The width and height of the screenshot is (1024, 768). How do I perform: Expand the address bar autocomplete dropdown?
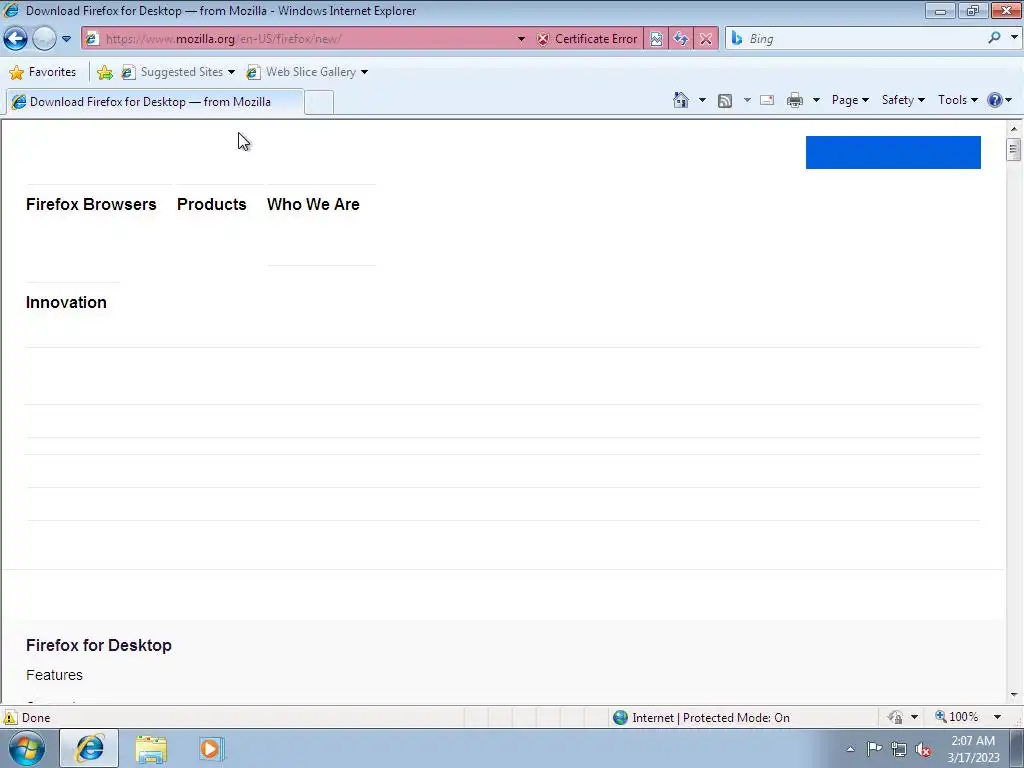coord(521,39)
